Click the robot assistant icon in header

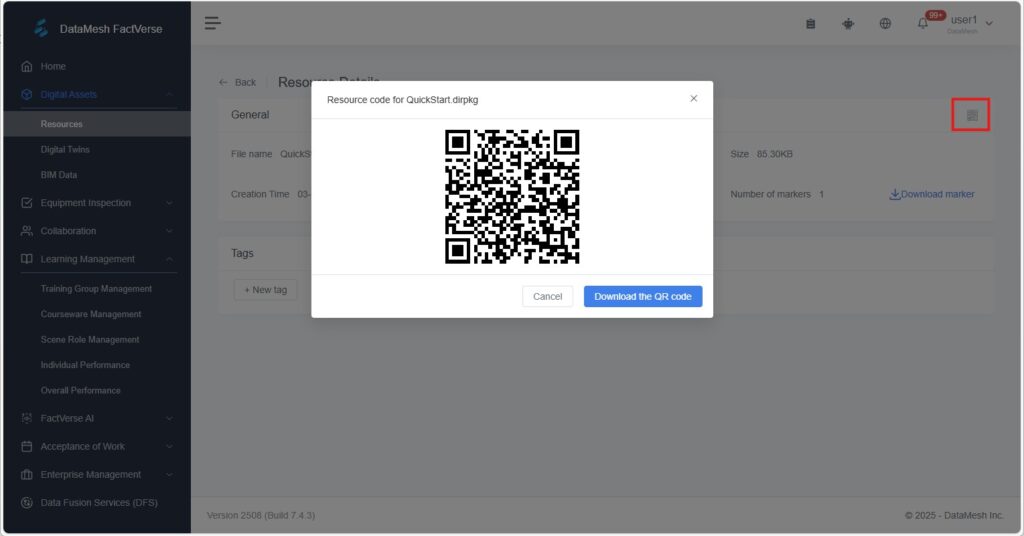click(x=848, y=24)
